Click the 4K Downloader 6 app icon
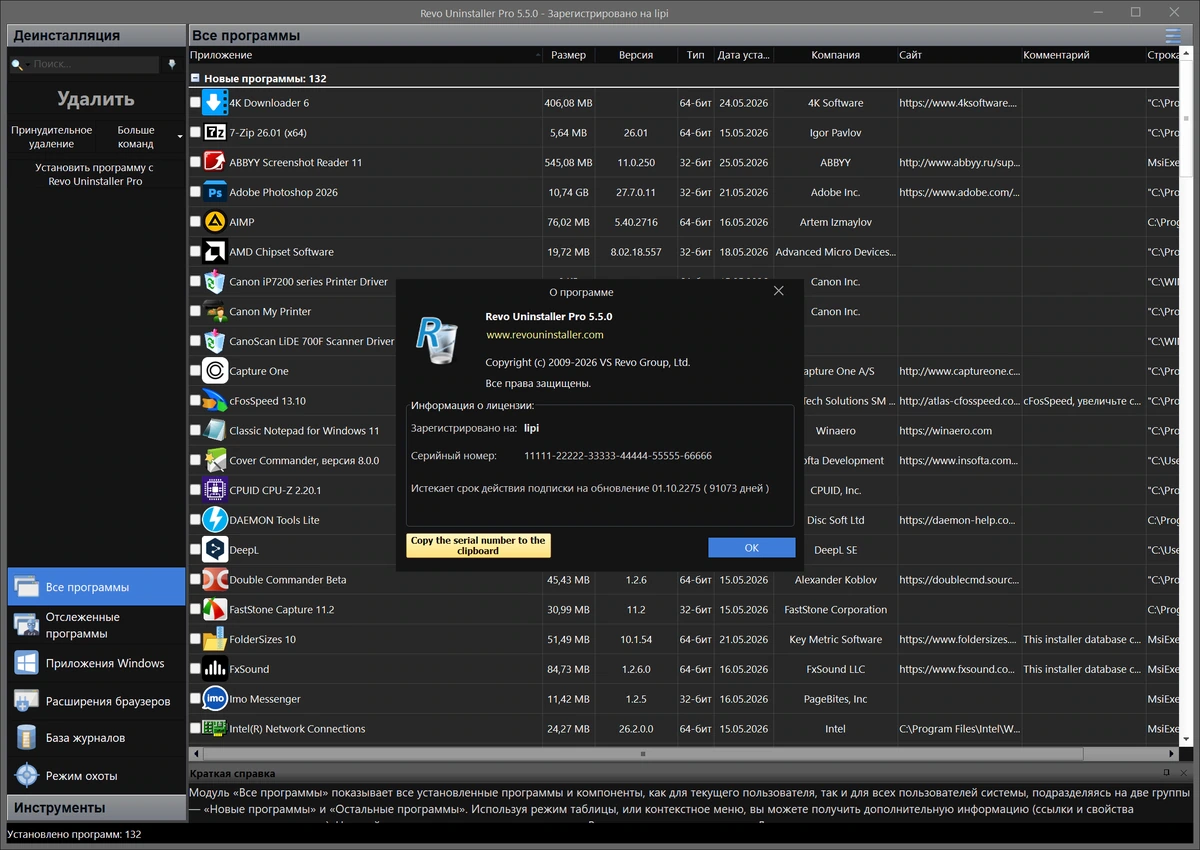The width and height of the screenshot is (1200, 850). (215, 103)
